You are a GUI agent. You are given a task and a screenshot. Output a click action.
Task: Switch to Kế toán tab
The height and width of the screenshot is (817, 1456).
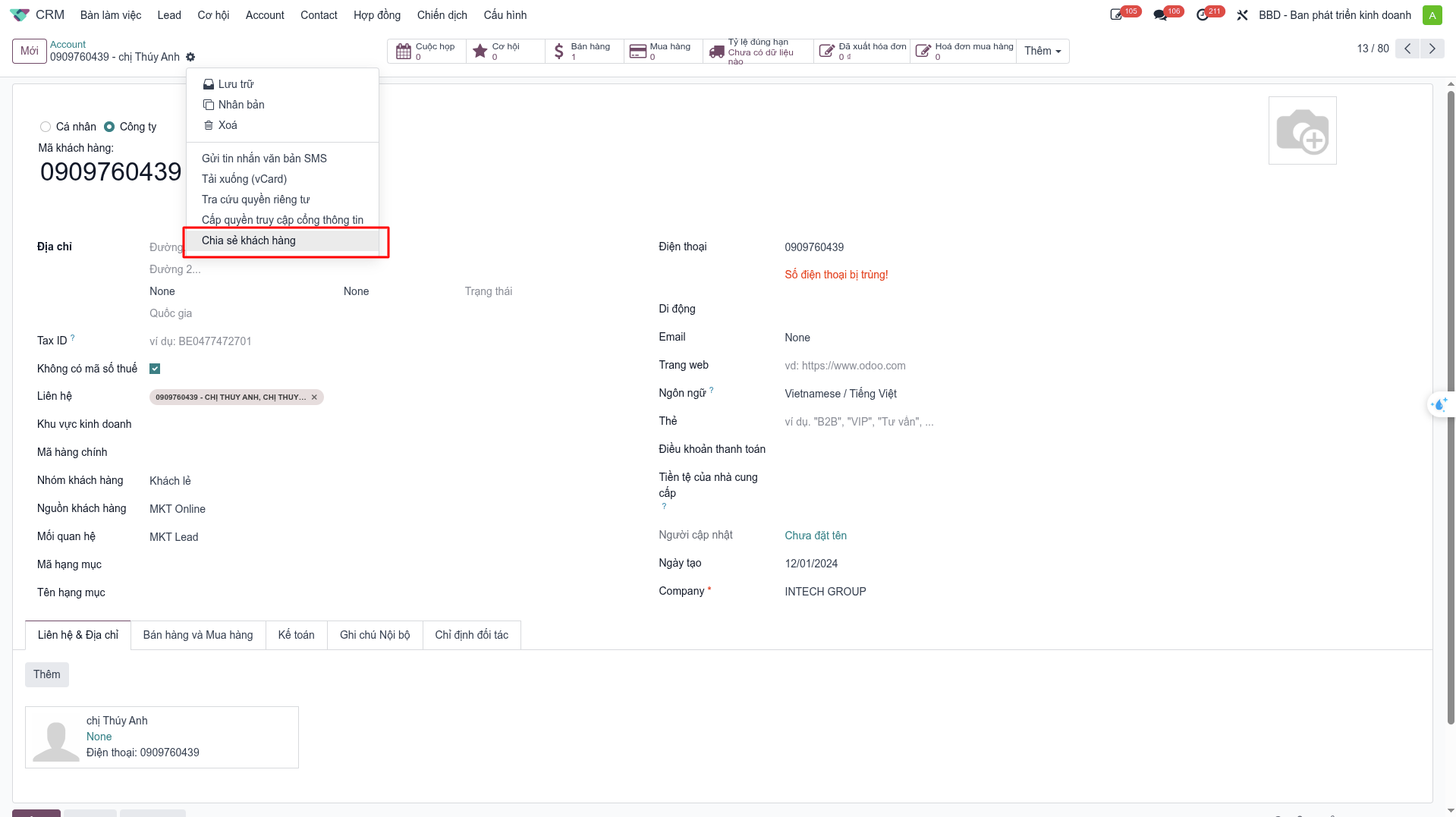[296, 635]
